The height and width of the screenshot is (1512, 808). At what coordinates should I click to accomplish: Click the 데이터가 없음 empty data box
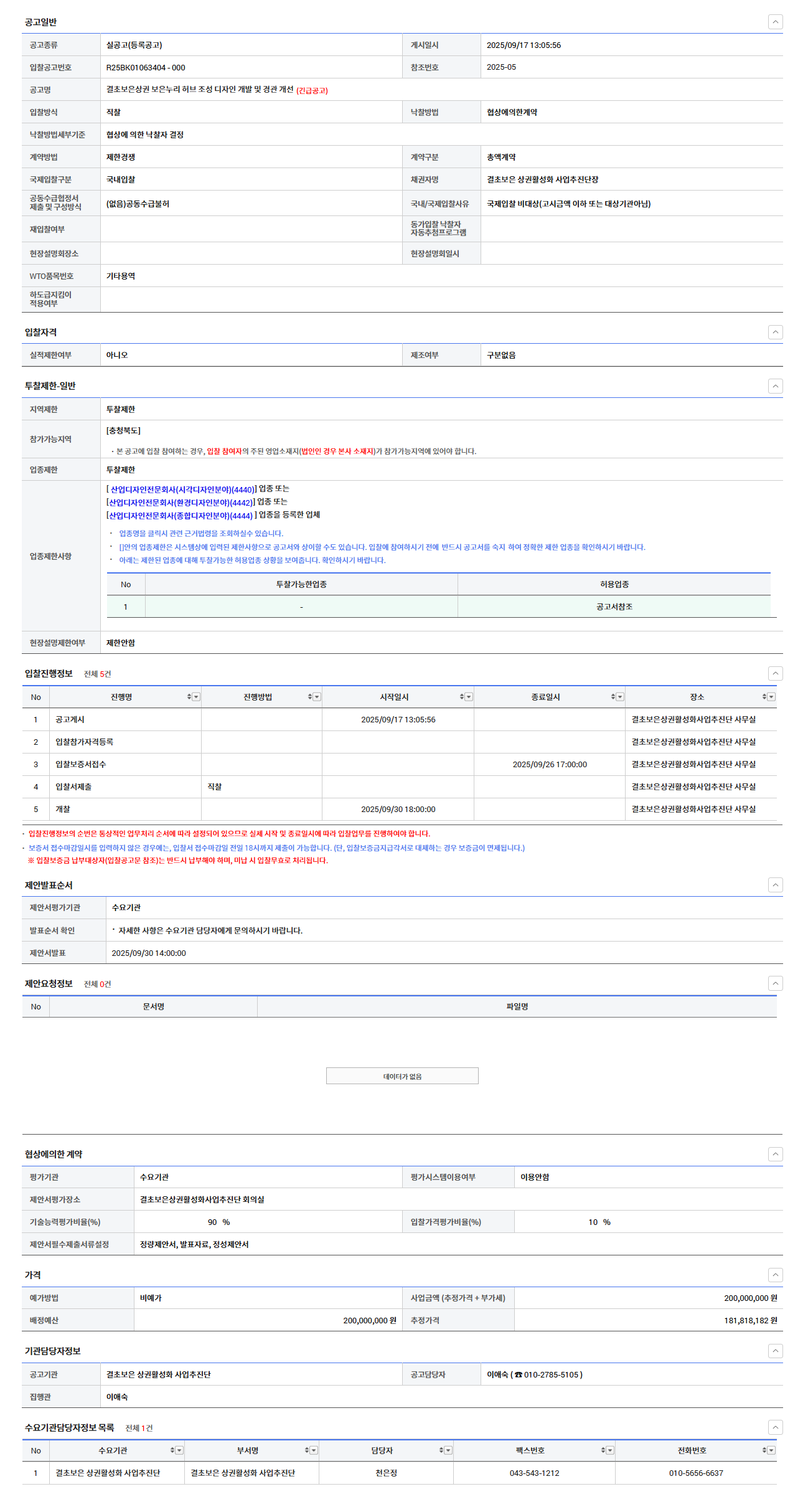[x=402, y=1076]
